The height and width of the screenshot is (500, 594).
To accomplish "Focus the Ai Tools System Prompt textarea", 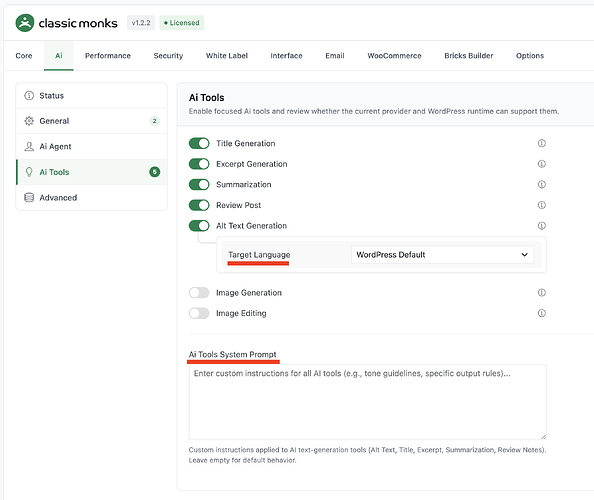I will [x=367, y=402].
